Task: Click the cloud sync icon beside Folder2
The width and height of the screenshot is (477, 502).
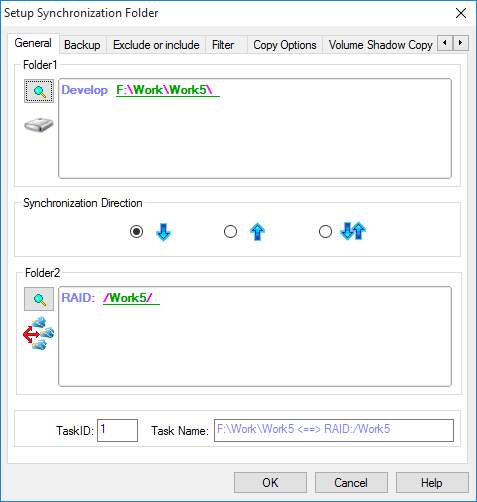Action: tap(39, 333)
